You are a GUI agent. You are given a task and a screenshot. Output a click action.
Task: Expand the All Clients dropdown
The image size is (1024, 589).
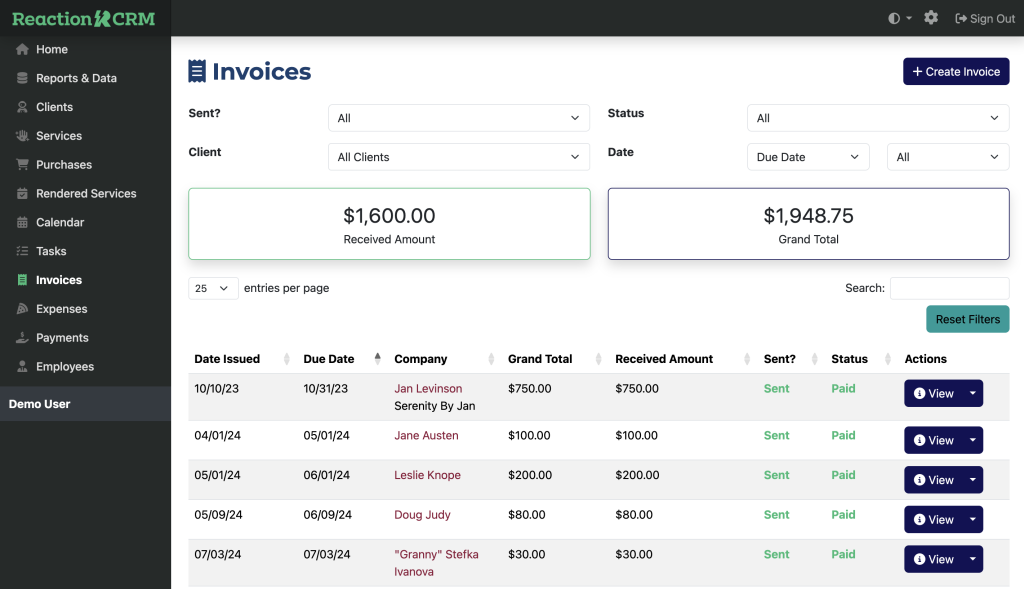459,157
